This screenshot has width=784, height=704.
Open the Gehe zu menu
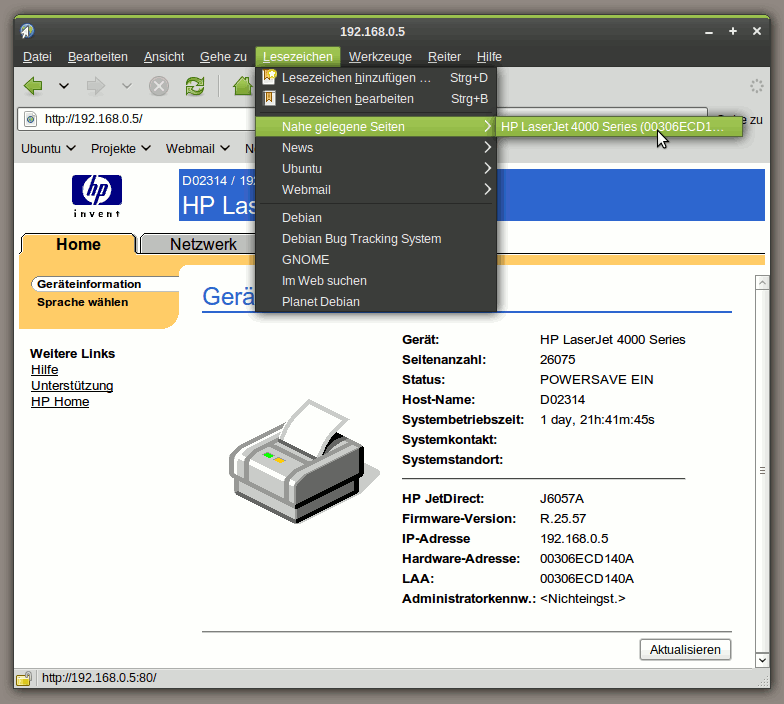click(224, 56)
